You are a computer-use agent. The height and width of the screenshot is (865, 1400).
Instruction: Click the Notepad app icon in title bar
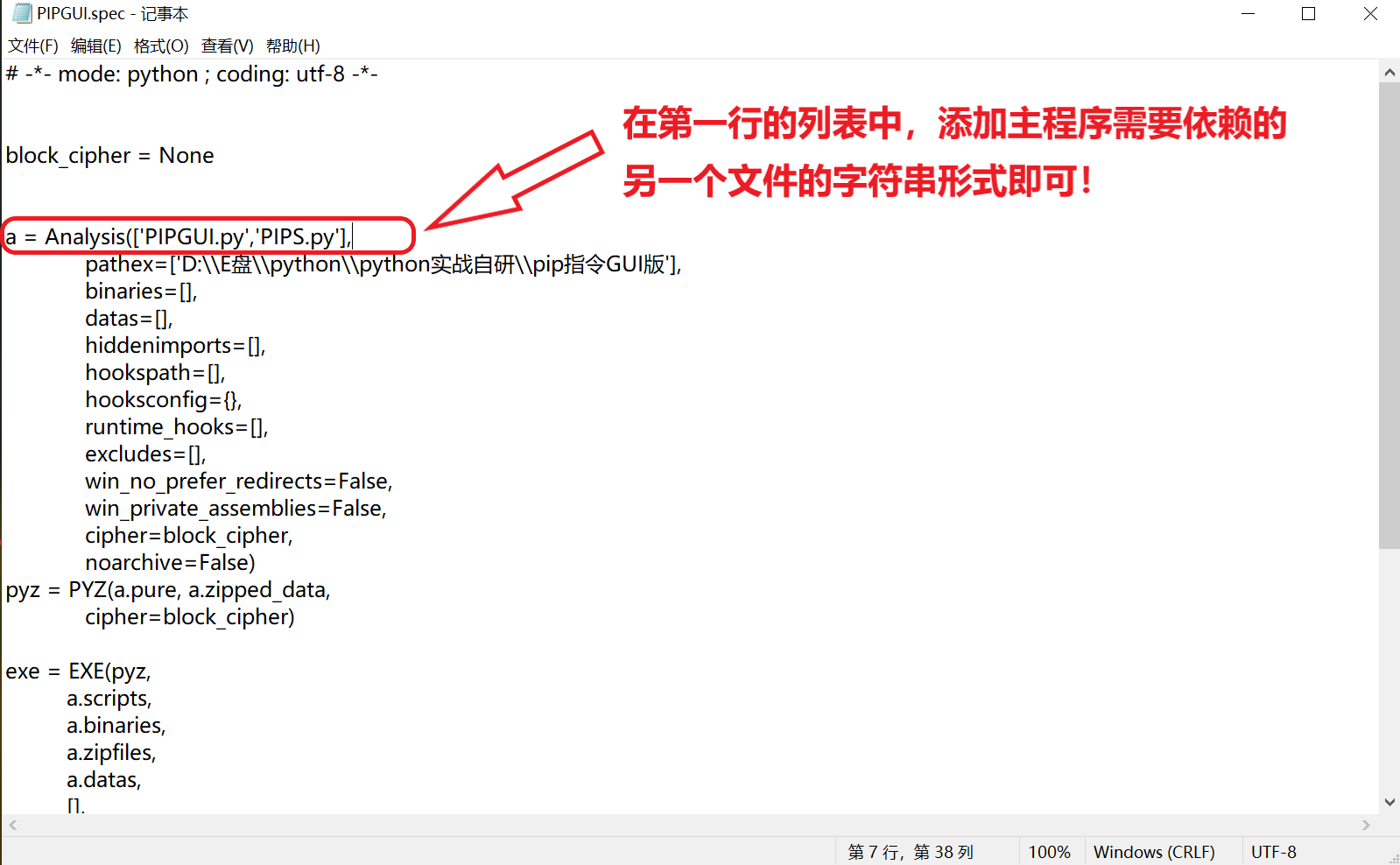click(x=22, y=13)
